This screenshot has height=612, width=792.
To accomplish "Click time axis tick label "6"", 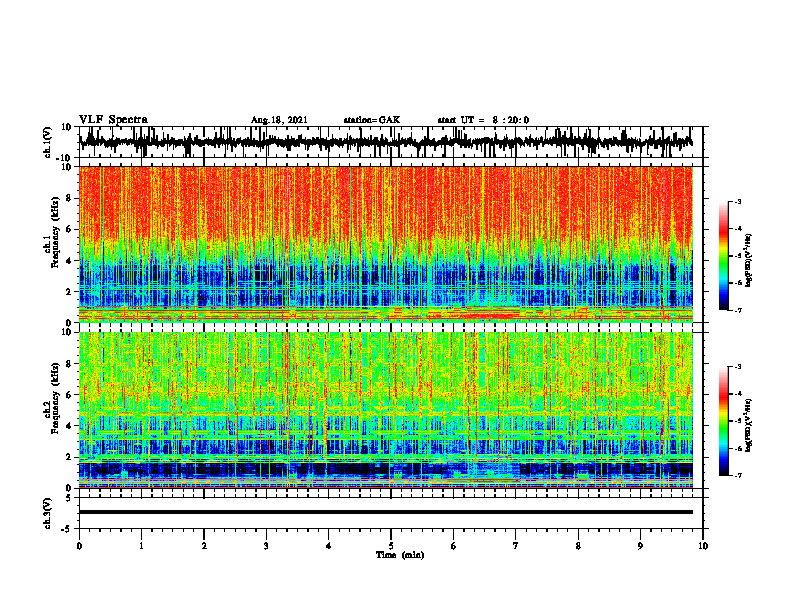I will click(453, 546).
